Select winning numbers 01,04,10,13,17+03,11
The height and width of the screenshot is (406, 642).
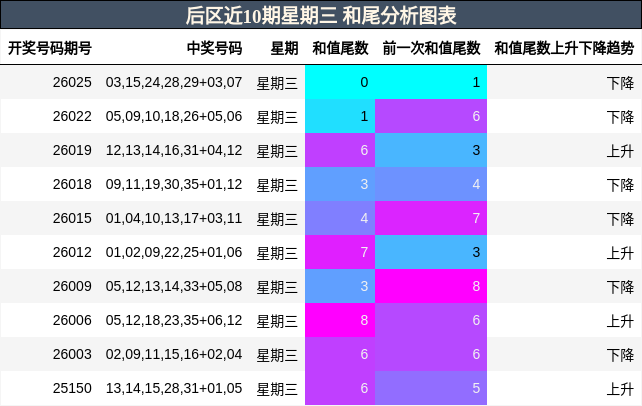174,218
